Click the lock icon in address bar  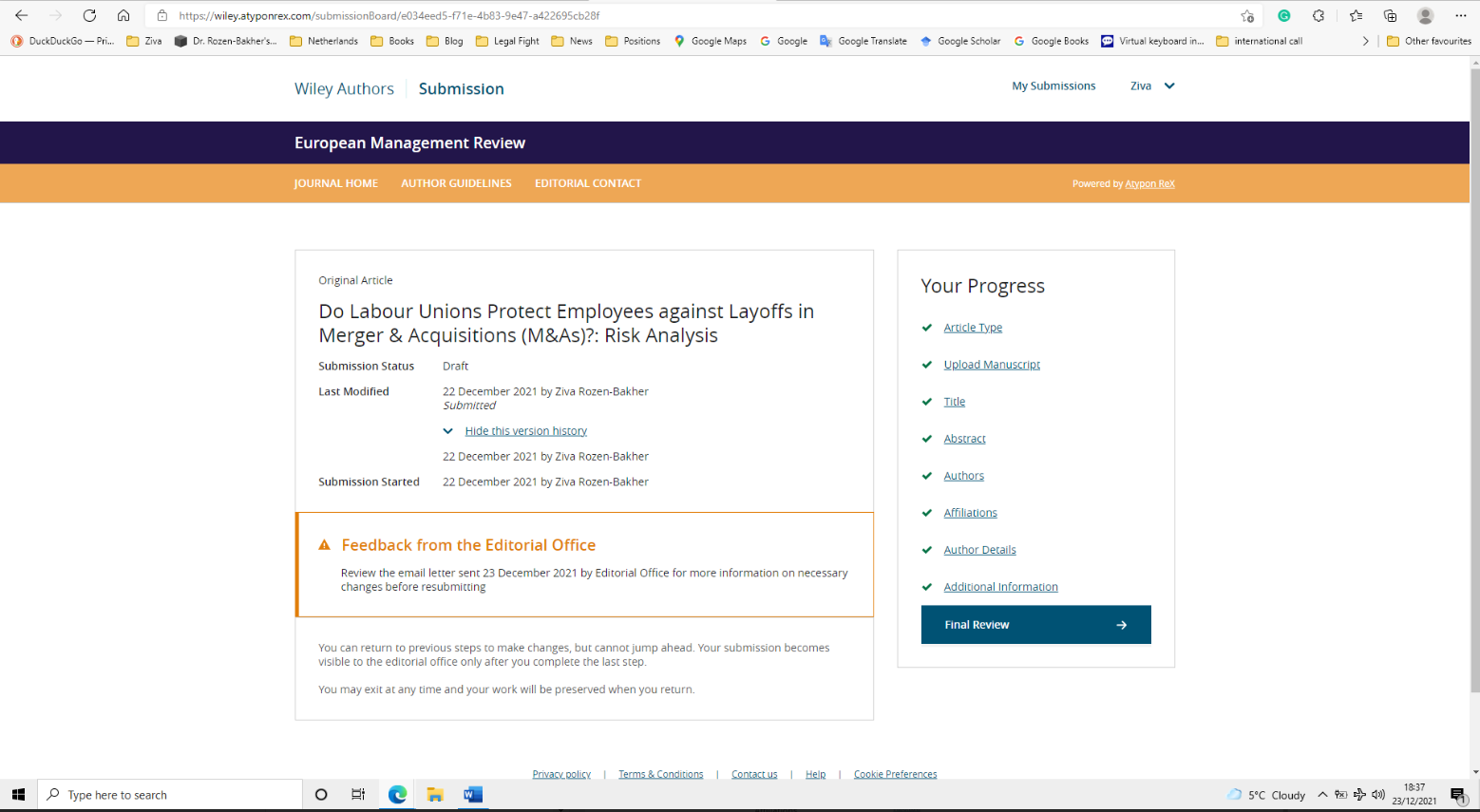point(162,15)
